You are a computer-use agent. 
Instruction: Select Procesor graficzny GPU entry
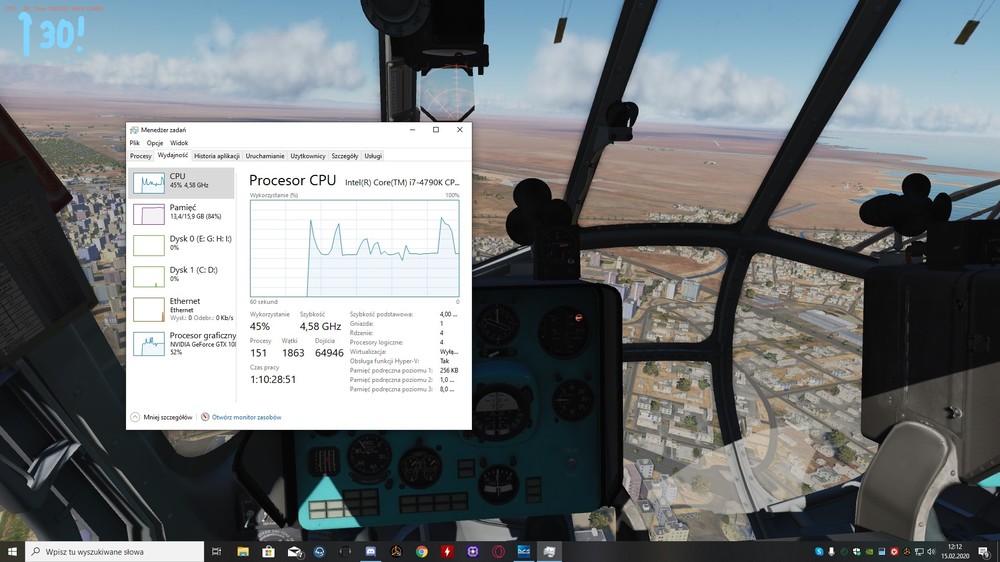click(182, 343)
